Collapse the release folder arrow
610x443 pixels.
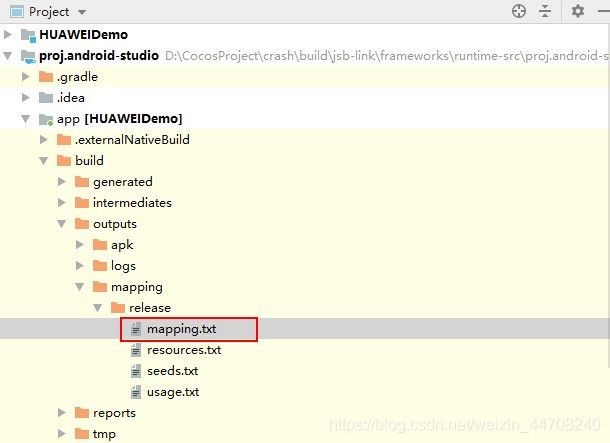coord(98,308)
